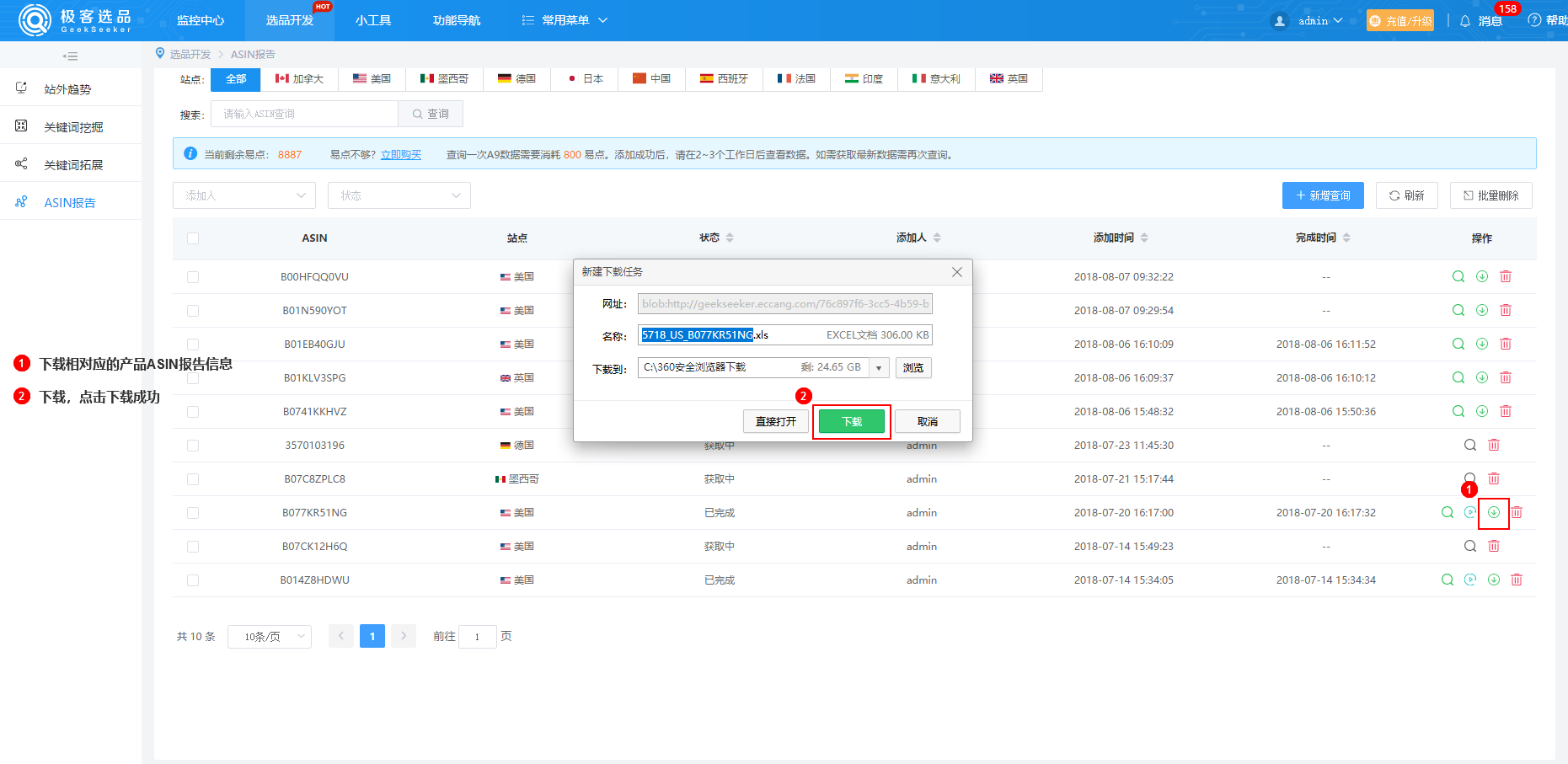View report for B00HFQQ0VU row

click(1458, 276)
